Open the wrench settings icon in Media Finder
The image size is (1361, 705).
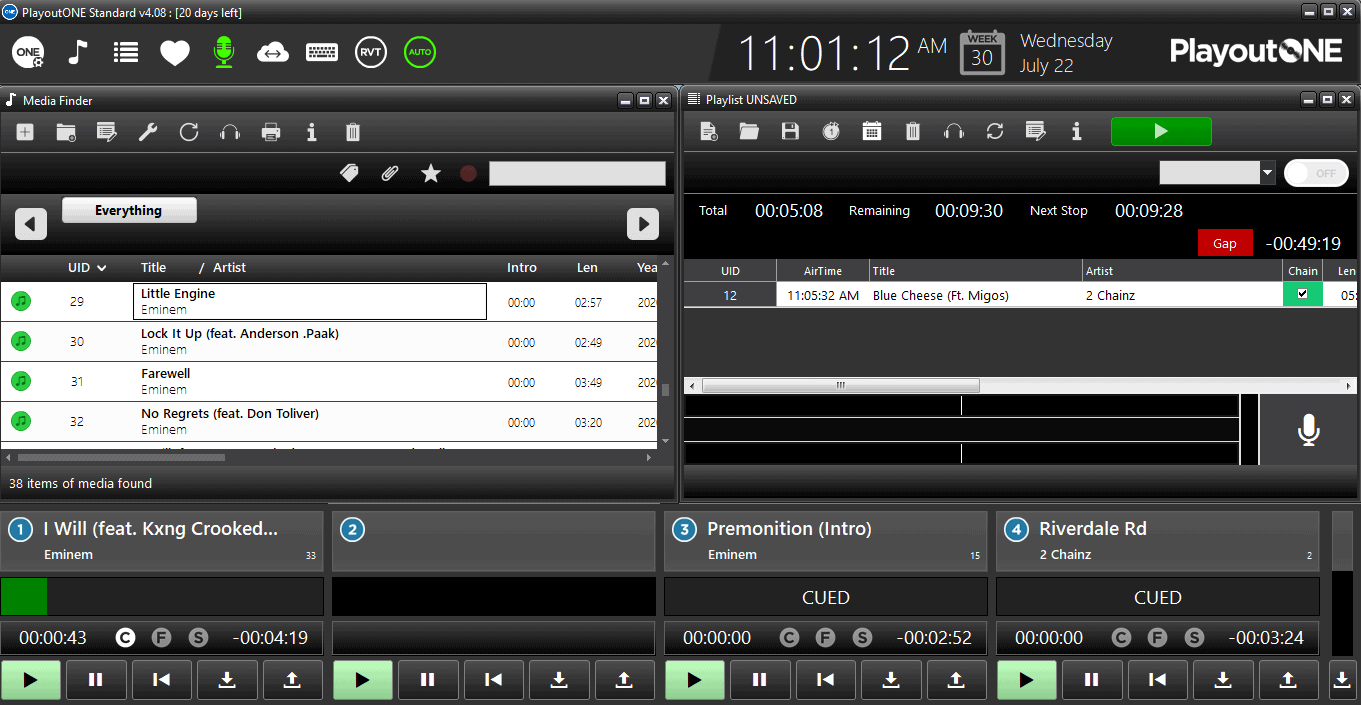coord(147,131)
